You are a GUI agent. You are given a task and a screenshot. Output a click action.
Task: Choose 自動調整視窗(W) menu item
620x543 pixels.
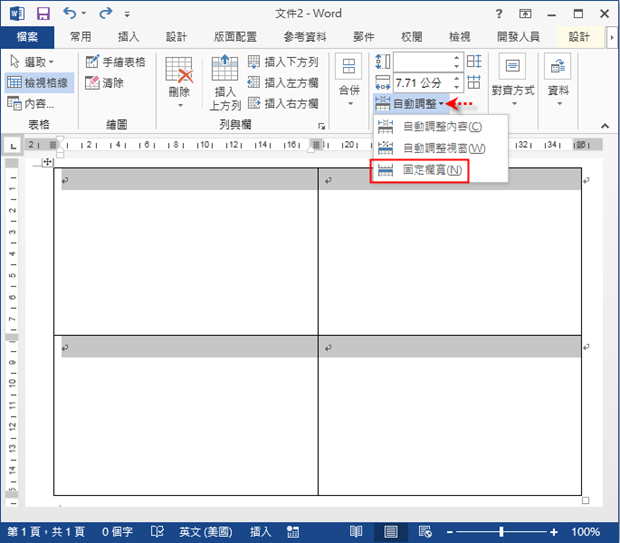click(x=440, y=148)
